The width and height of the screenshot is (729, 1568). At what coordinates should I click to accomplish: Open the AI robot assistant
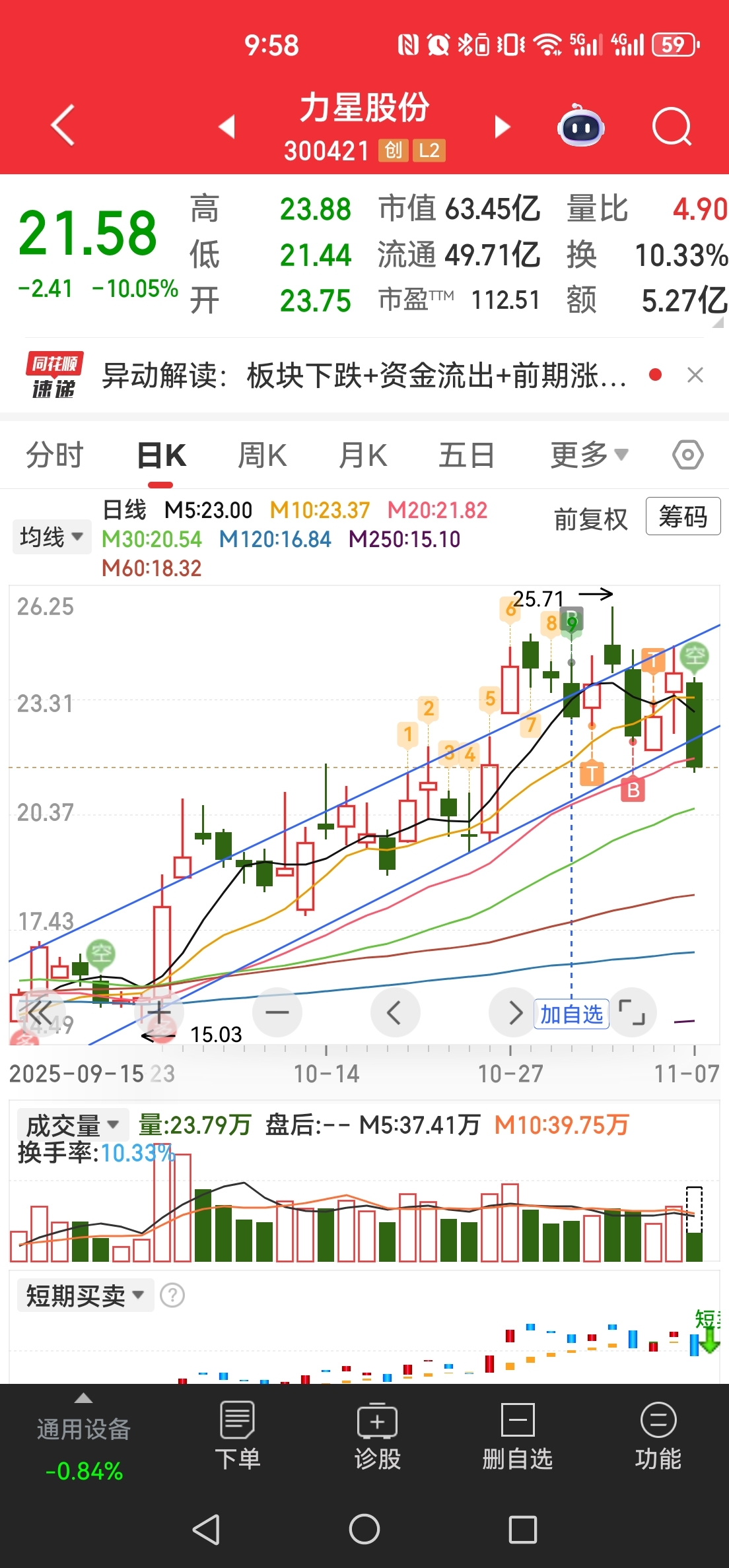[x=580, y=125]
